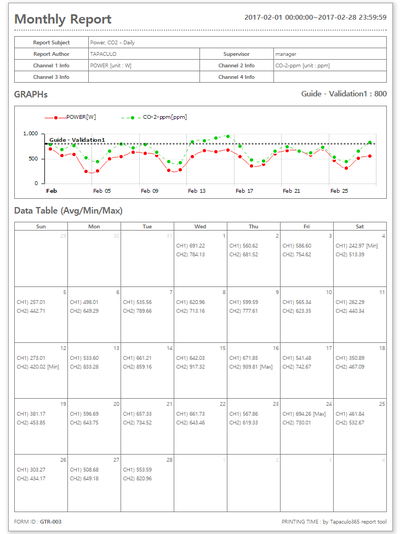Select CH1 value 661.21 on day 14
This screenshot has height=534, width=400.
[x=138, y=358]
